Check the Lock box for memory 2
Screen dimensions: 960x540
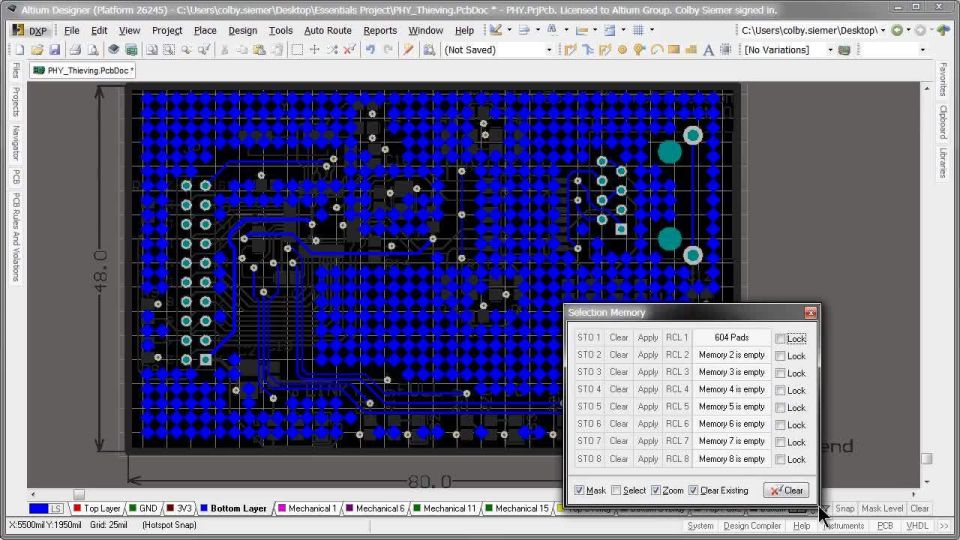(780, 356)
